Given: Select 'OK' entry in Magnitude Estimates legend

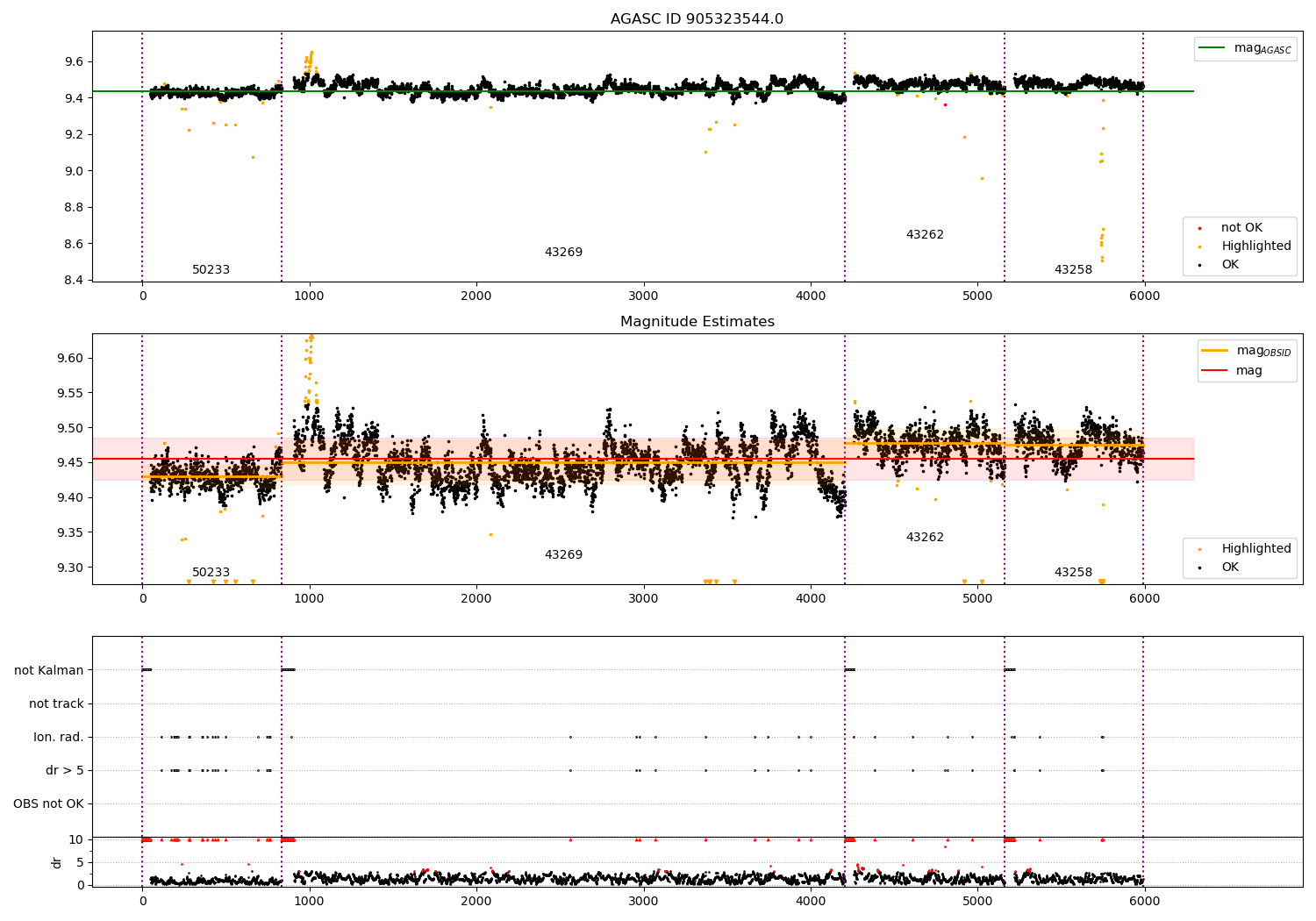Looking at the screenshot, I should pyautogui.click(x=1230, y=568).
